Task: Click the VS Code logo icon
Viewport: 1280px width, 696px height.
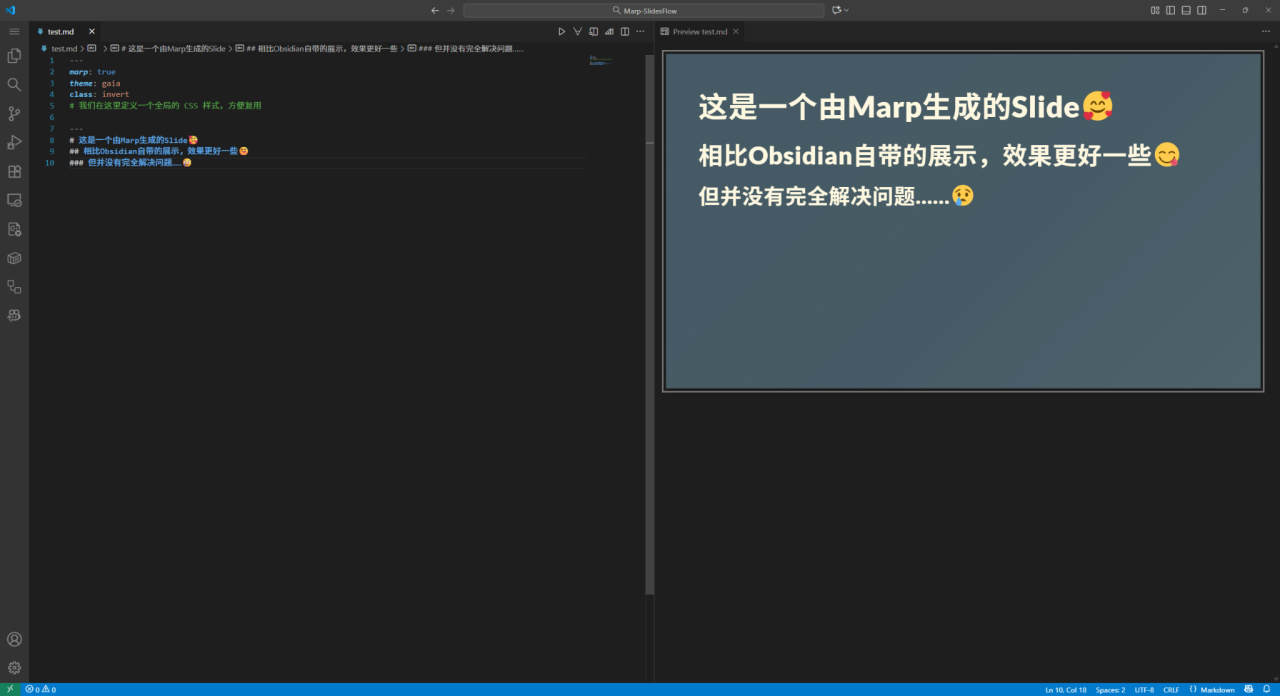Action: 10,10
